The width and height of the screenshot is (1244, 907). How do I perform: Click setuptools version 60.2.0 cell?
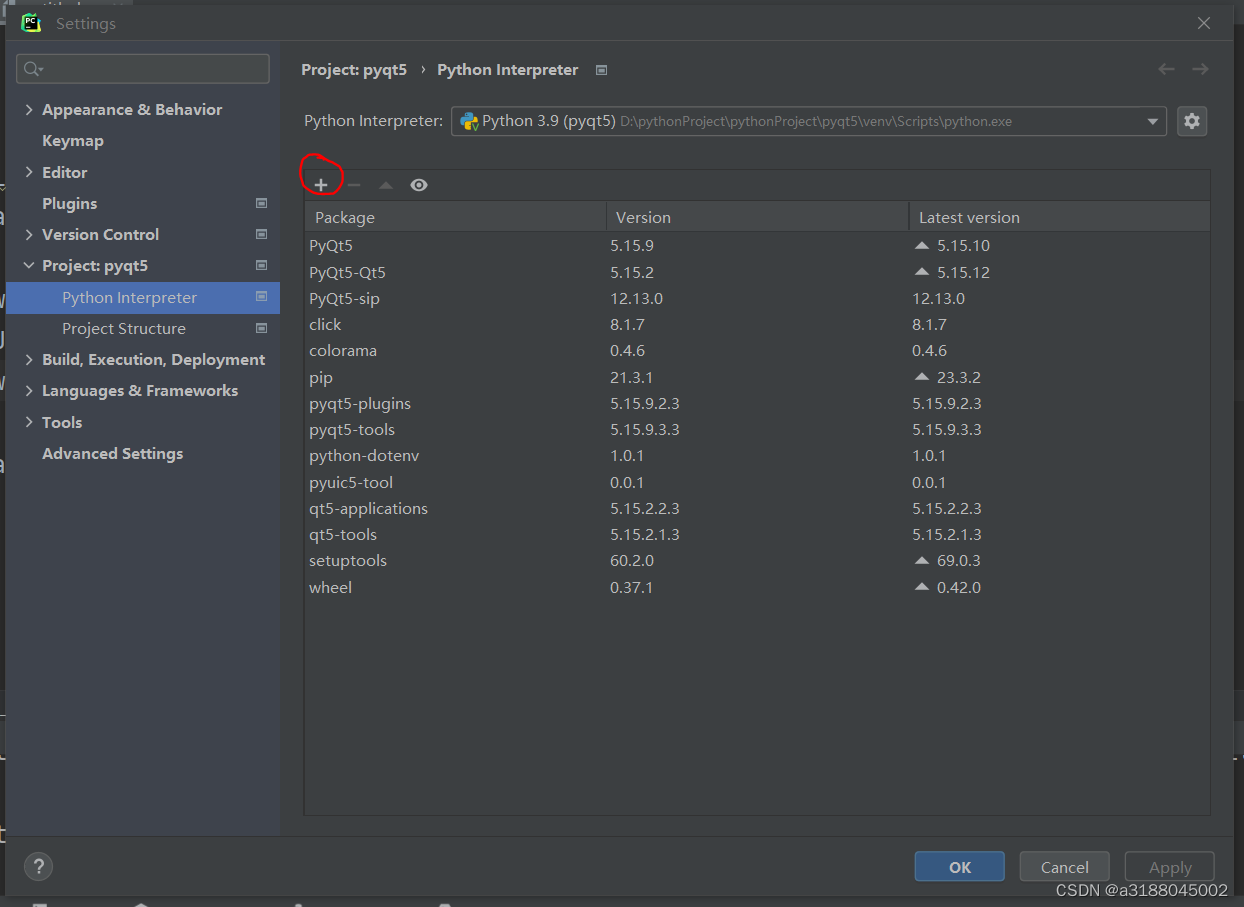(x=631, y=560)
